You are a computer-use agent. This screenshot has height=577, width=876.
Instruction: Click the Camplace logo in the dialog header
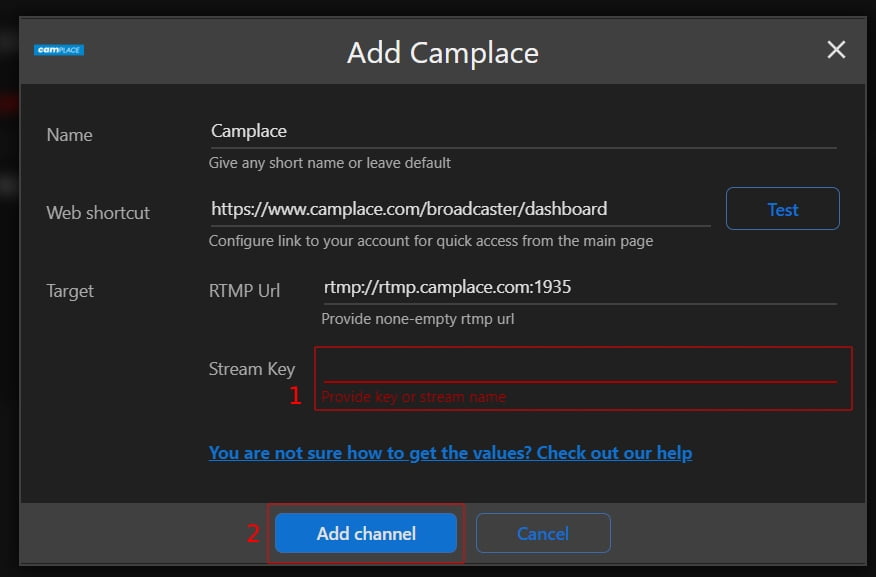point(59,50)
